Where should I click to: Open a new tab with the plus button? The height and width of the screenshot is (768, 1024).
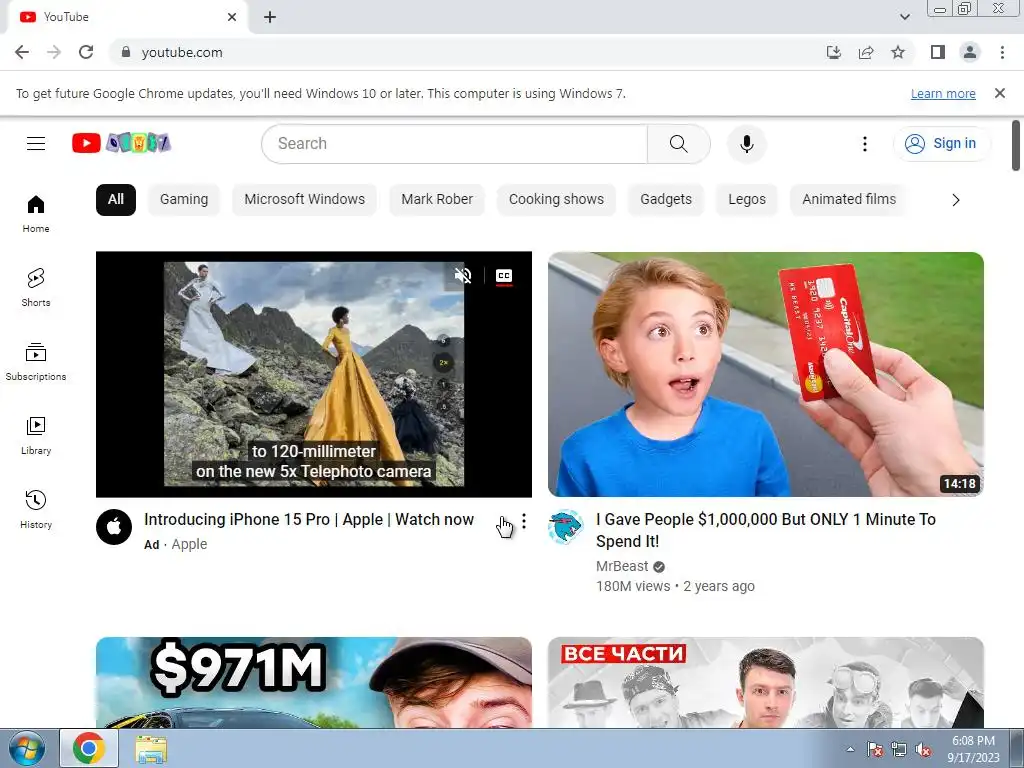click(270, 18)
